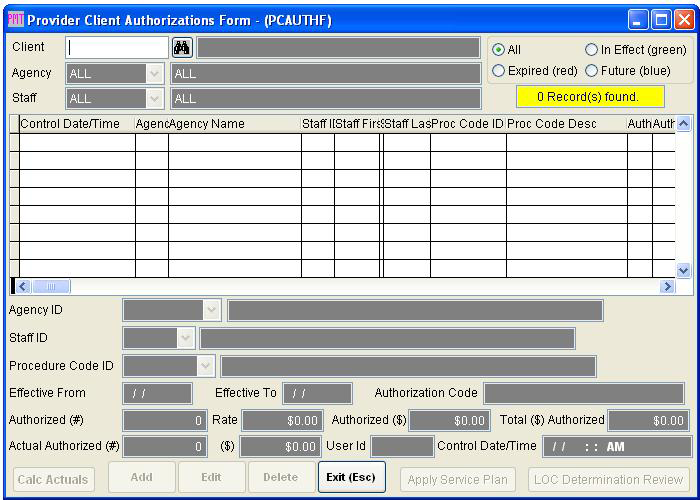This screenshot has height=500, width=700.
Task: Open the Agency dropdown at top
Action: (x=153, y=73)
